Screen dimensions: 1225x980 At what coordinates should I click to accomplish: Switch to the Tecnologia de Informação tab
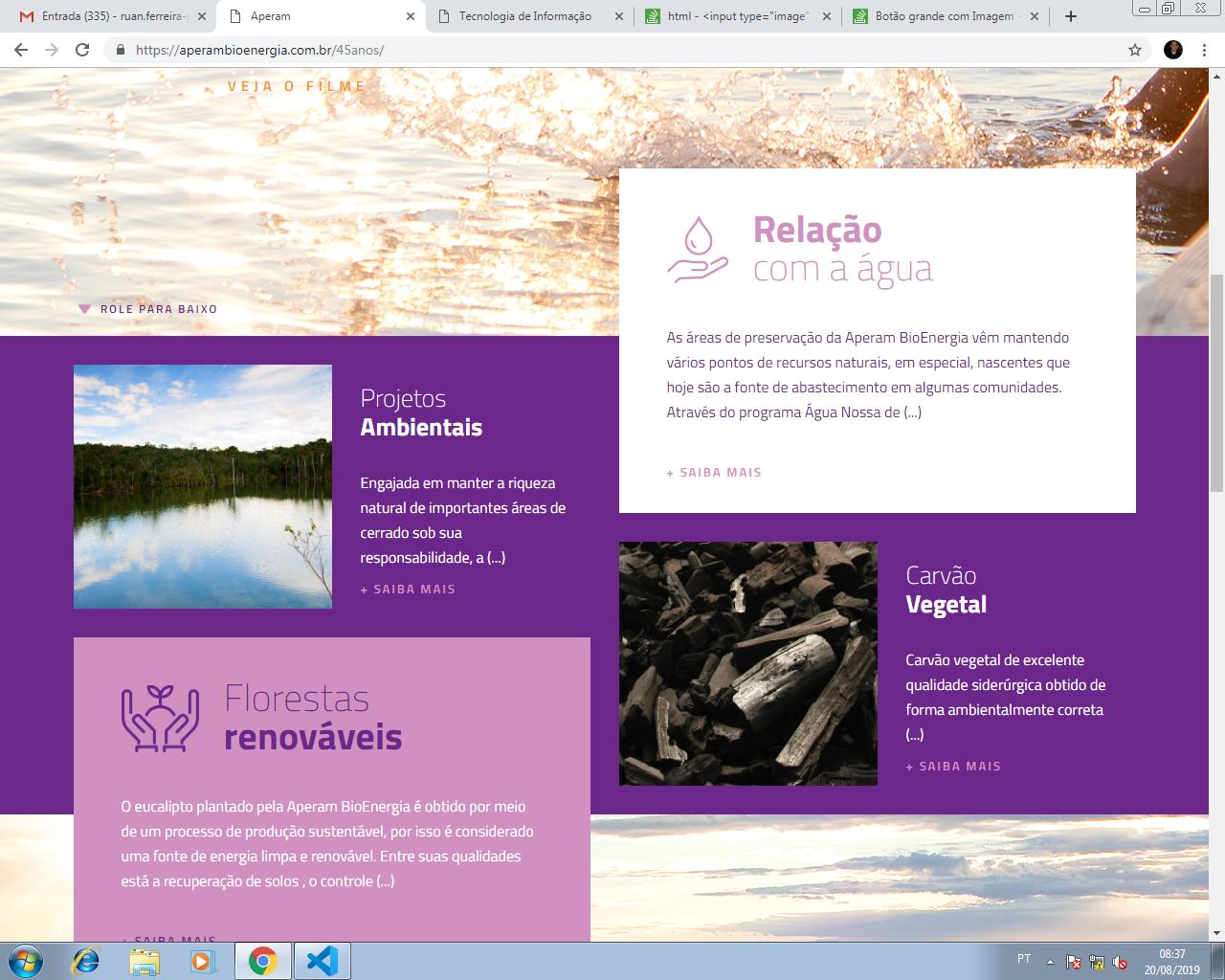(x=528, y=16)
